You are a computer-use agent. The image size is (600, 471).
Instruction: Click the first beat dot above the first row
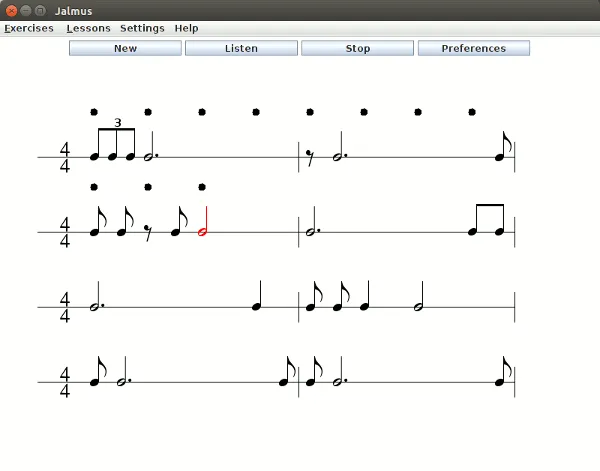(94, 112)
